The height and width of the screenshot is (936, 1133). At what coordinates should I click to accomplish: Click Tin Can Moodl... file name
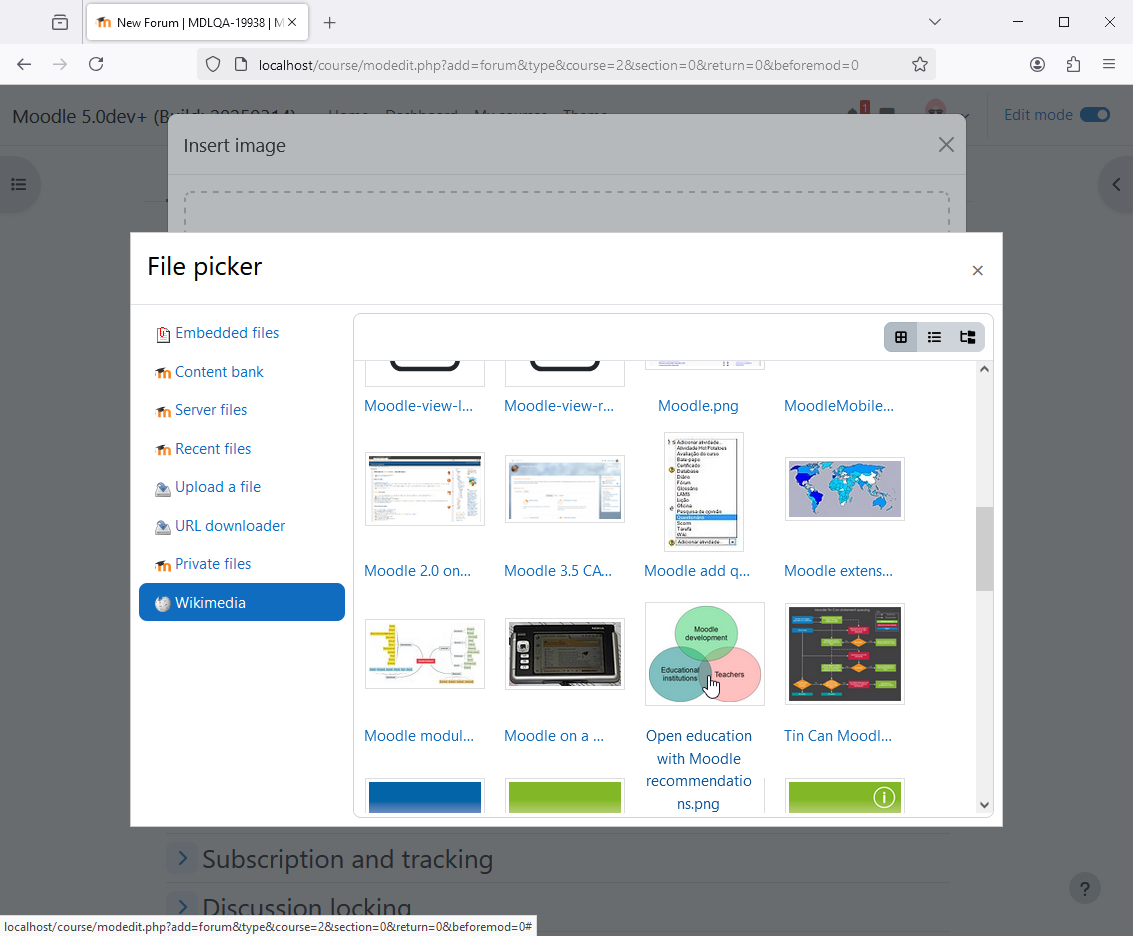tap(837, 736)
